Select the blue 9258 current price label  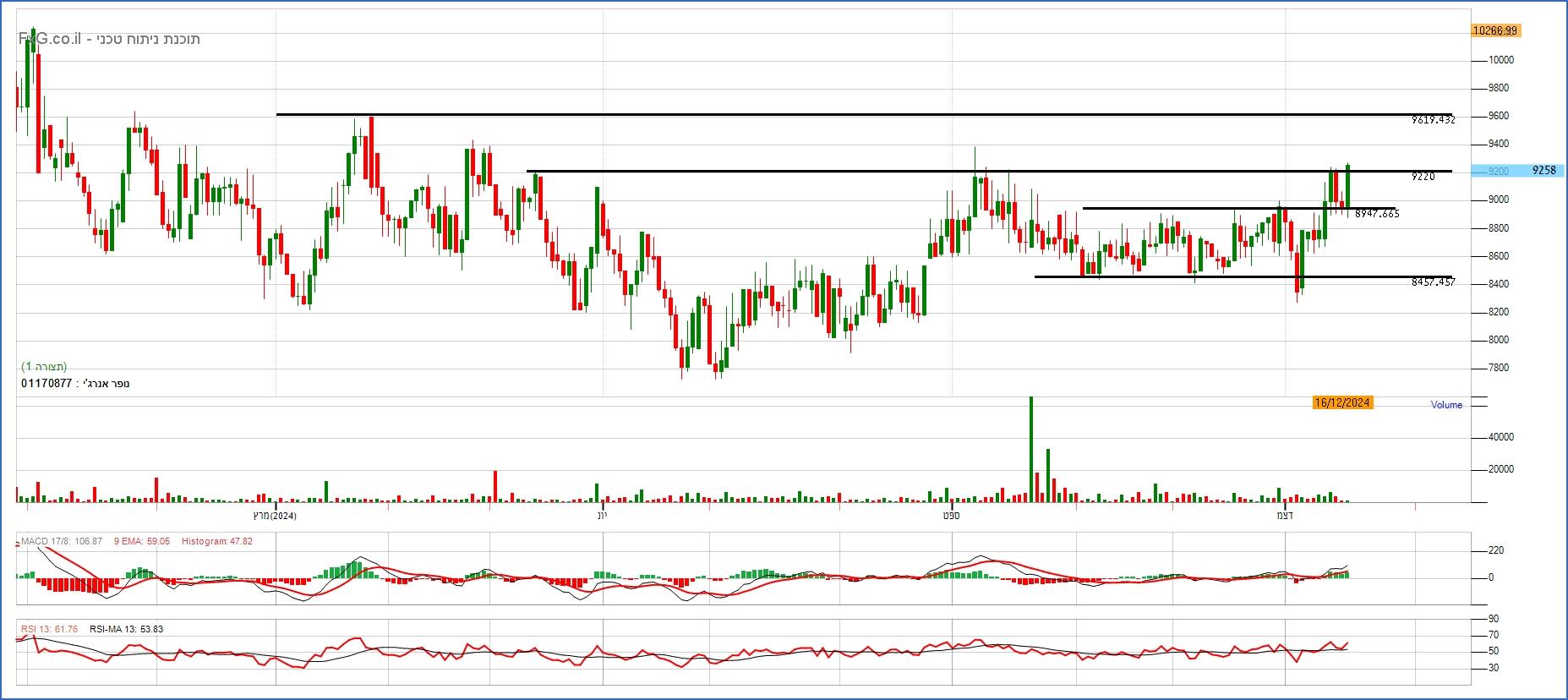1543,171
